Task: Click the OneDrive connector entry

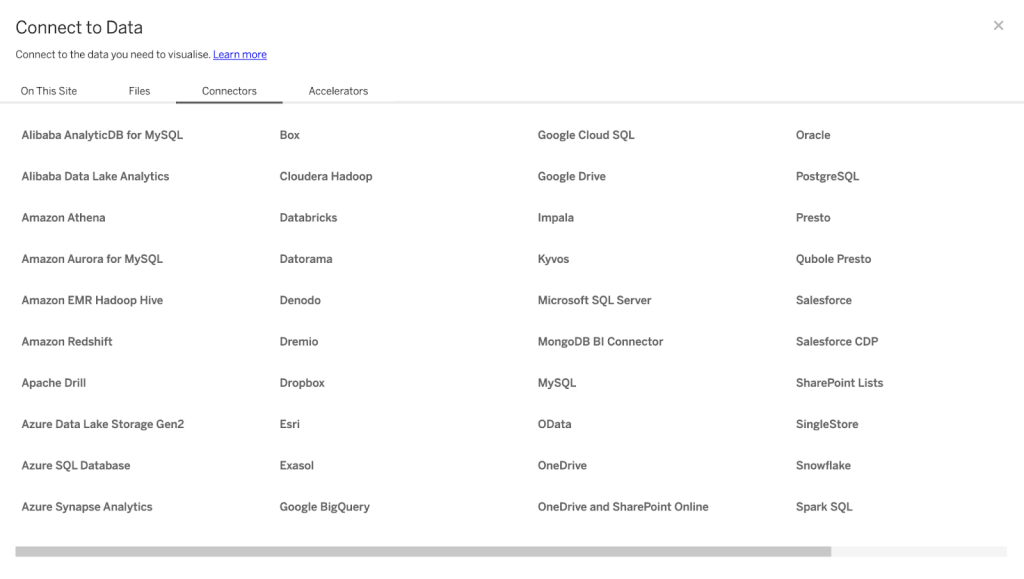Action: click(562, 465)
